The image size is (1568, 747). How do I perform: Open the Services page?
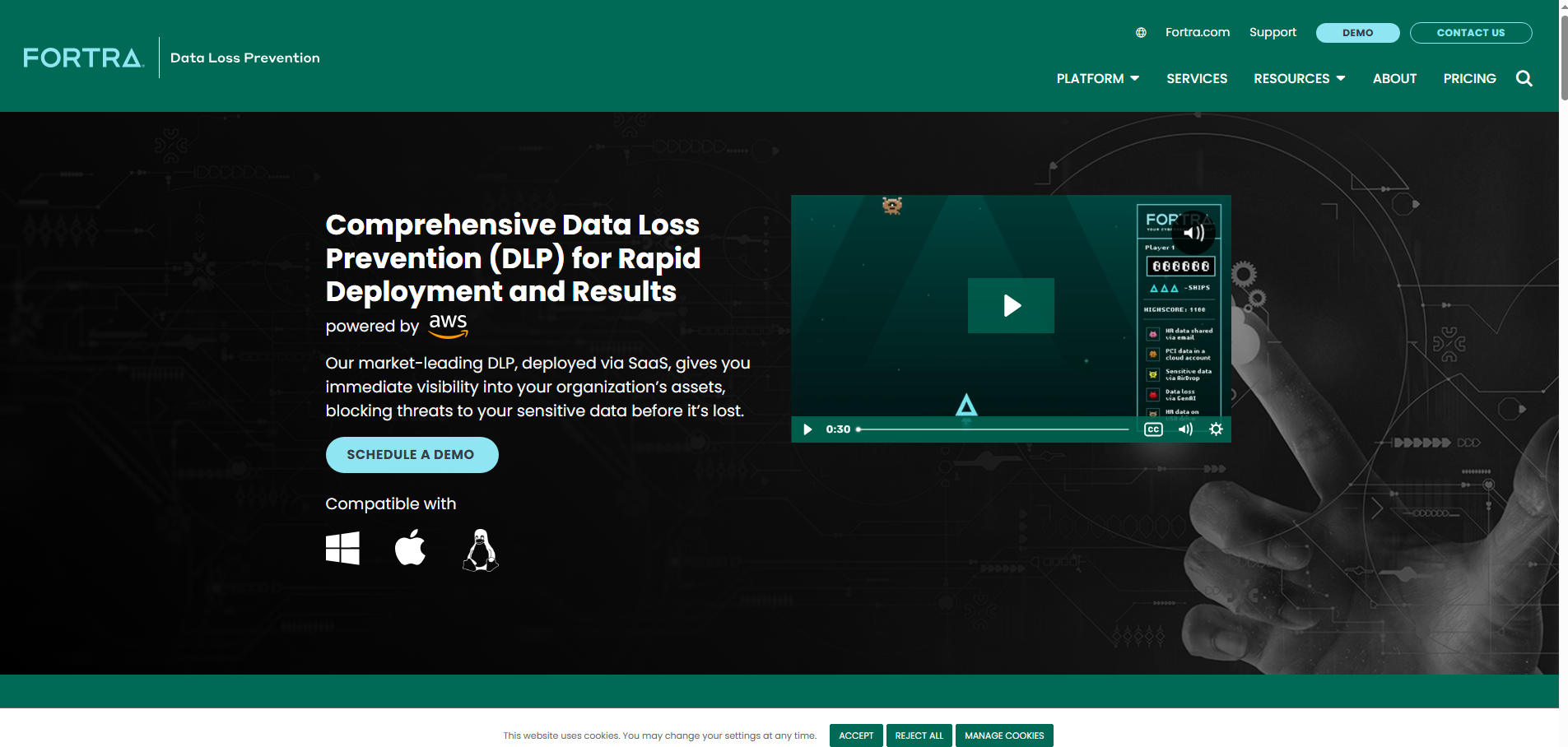[x=1197, y=78]
